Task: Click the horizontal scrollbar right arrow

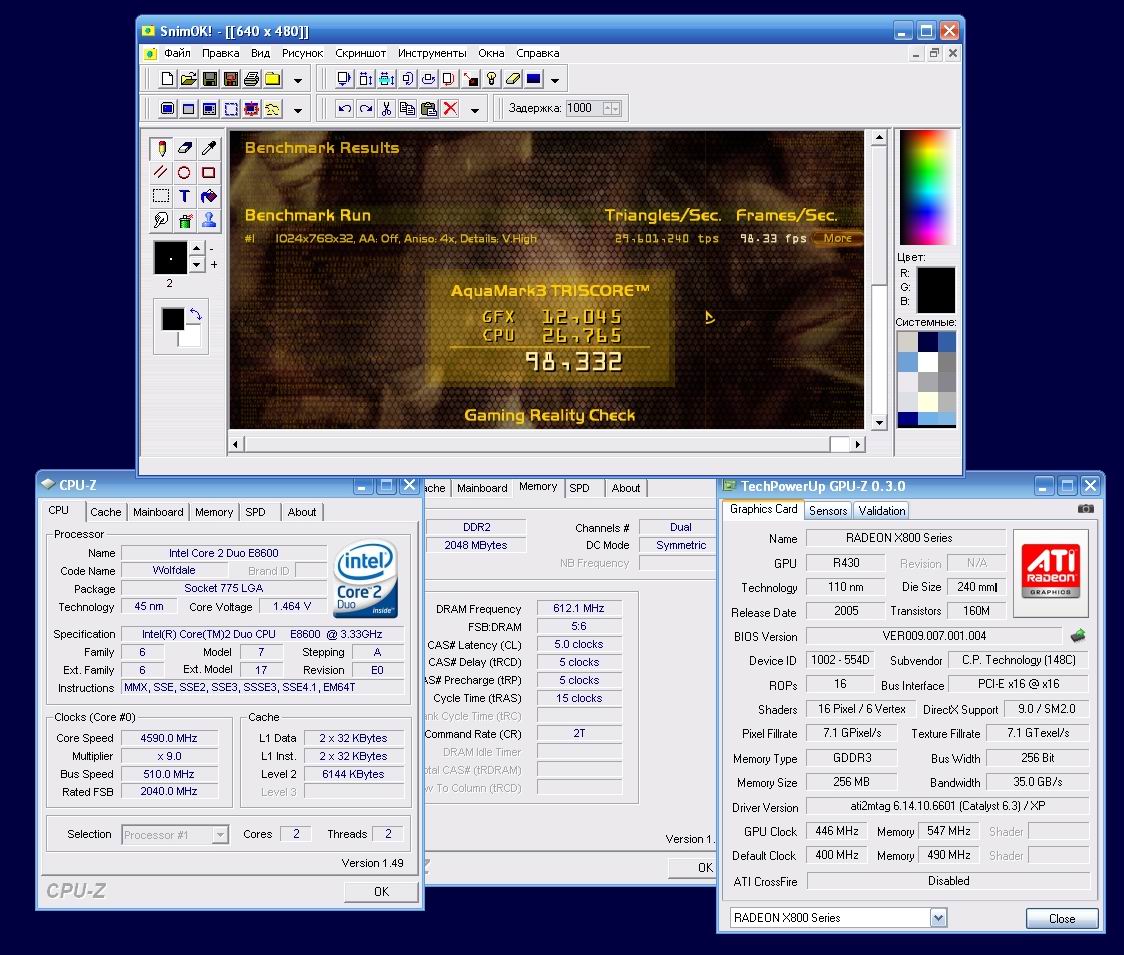Action: (x=857, y=445)
